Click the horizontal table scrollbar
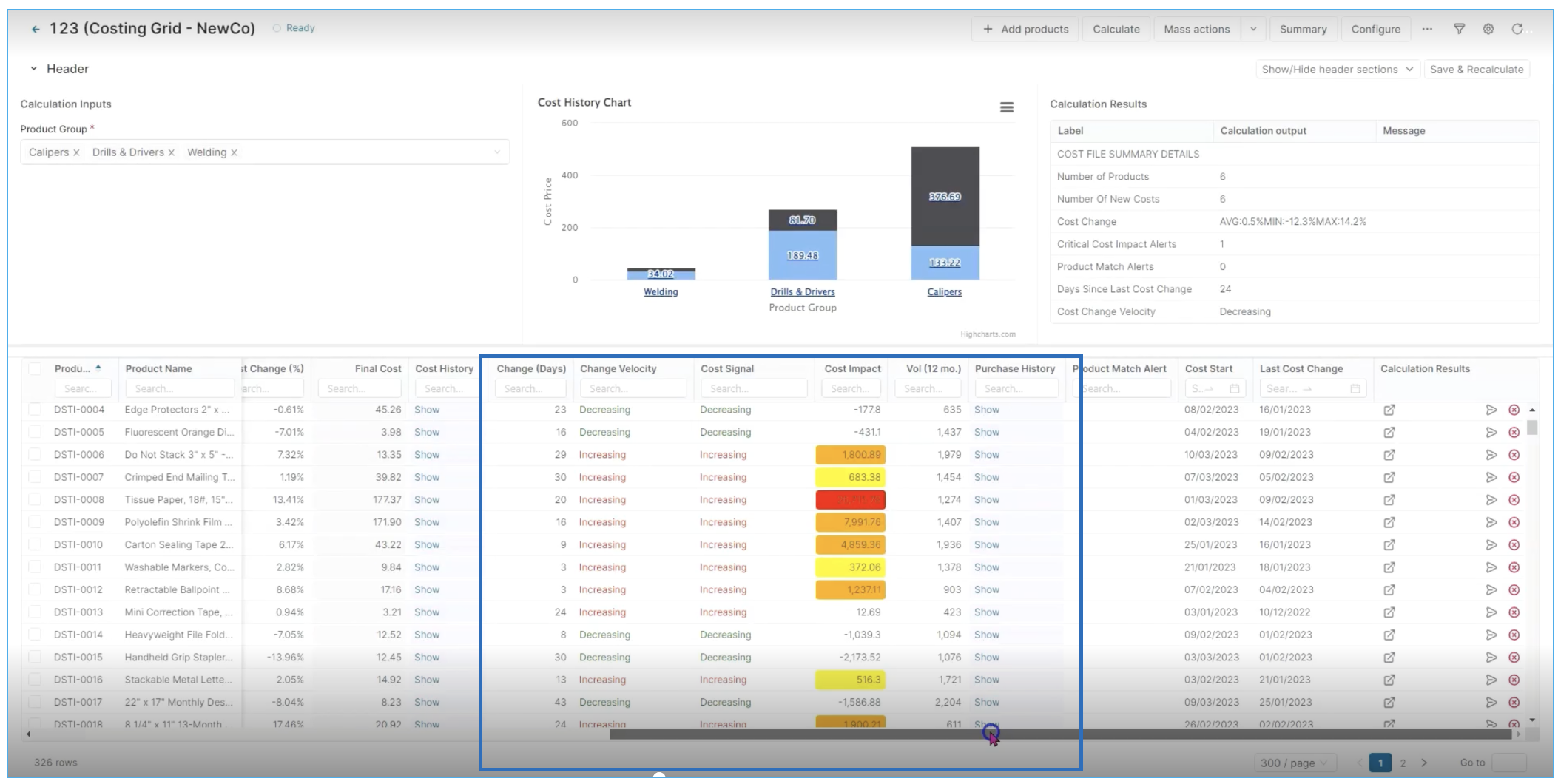Viewport: 1558px width, 784px height. pyautogui.click(x=1059, y=734)
